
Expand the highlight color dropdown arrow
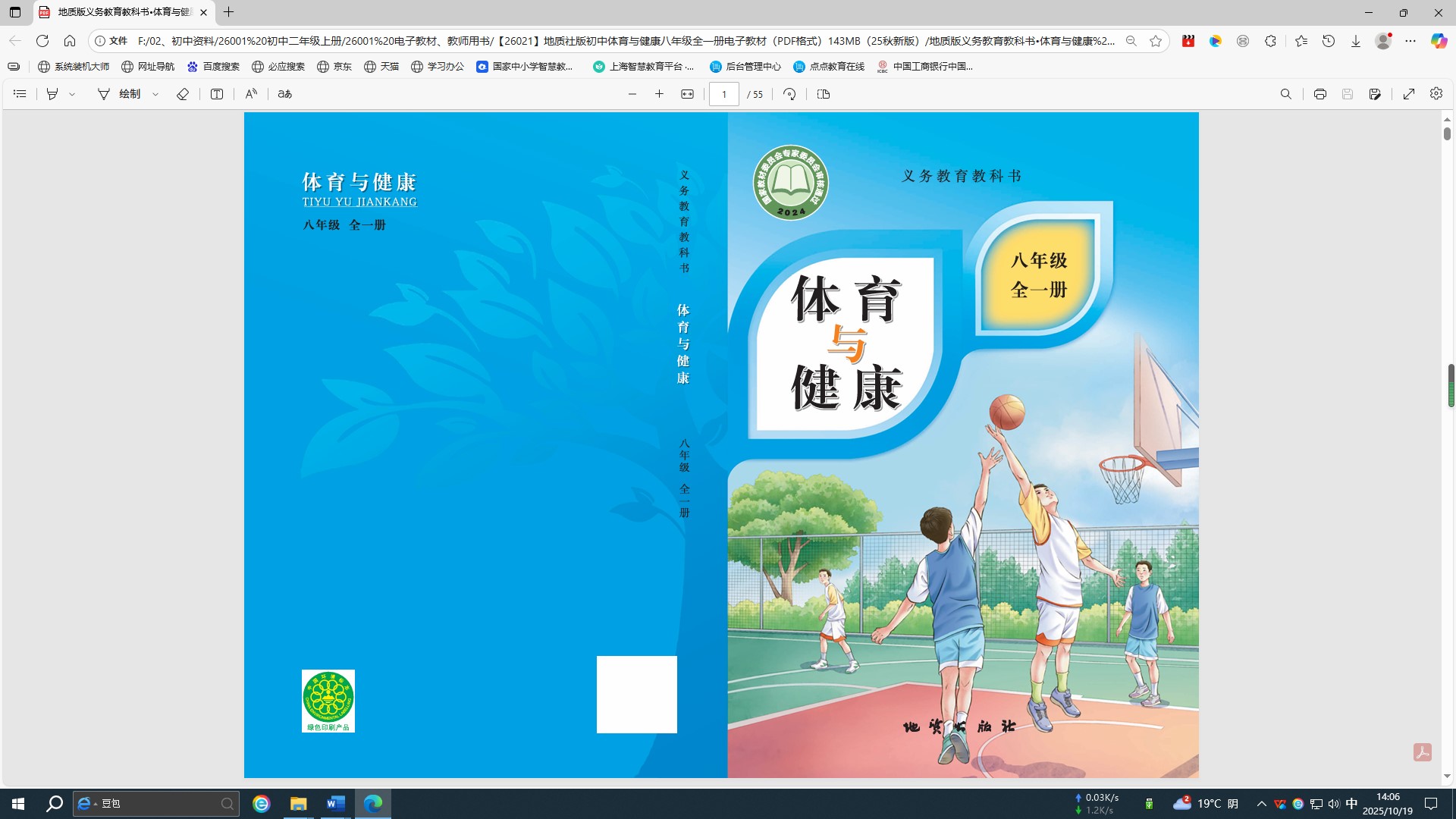(x=72, y=94)
